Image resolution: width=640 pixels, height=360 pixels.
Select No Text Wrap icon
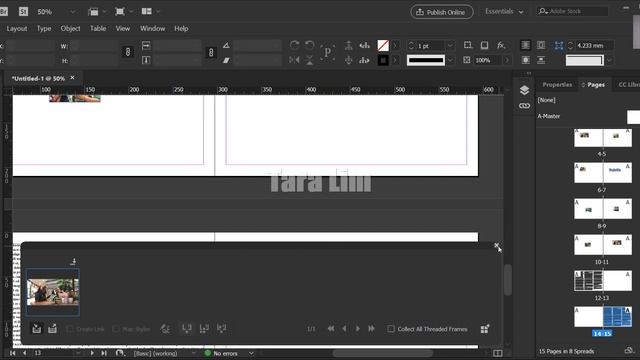pos(526,45)
